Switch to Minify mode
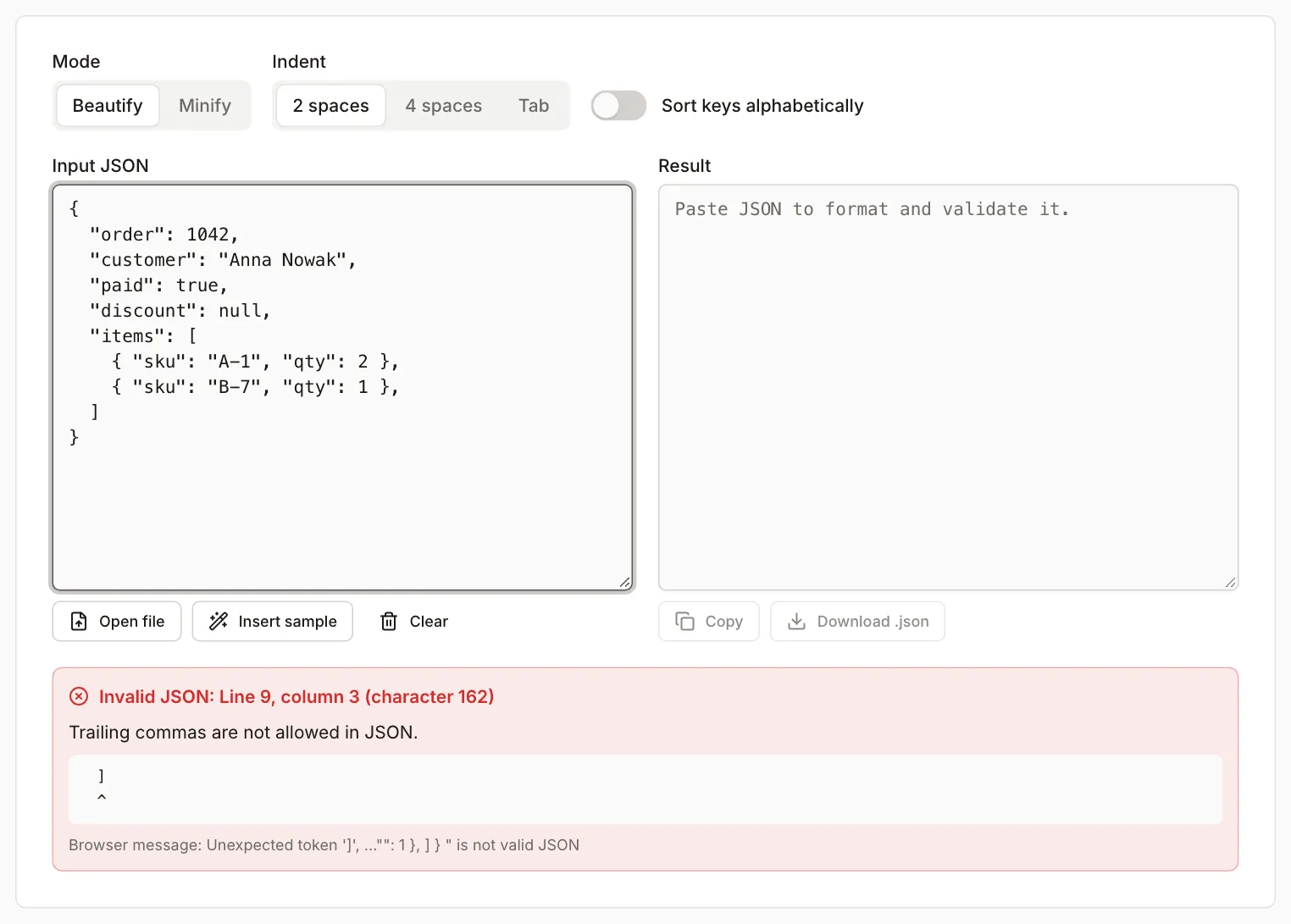Screen dimensions: 1291x924 point(205,106)
